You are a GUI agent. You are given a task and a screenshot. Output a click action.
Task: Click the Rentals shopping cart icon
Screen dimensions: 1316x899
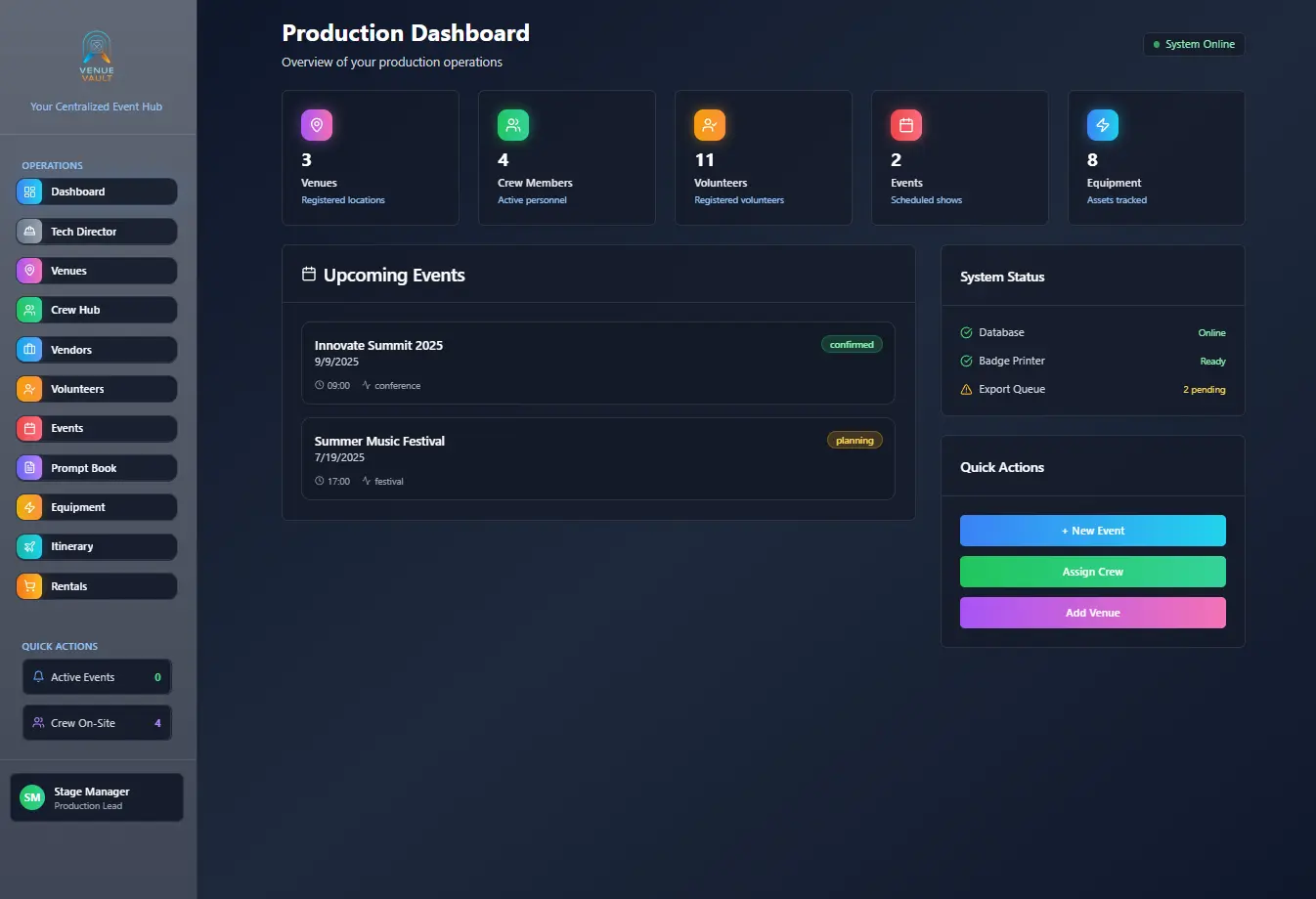[29, 586]
